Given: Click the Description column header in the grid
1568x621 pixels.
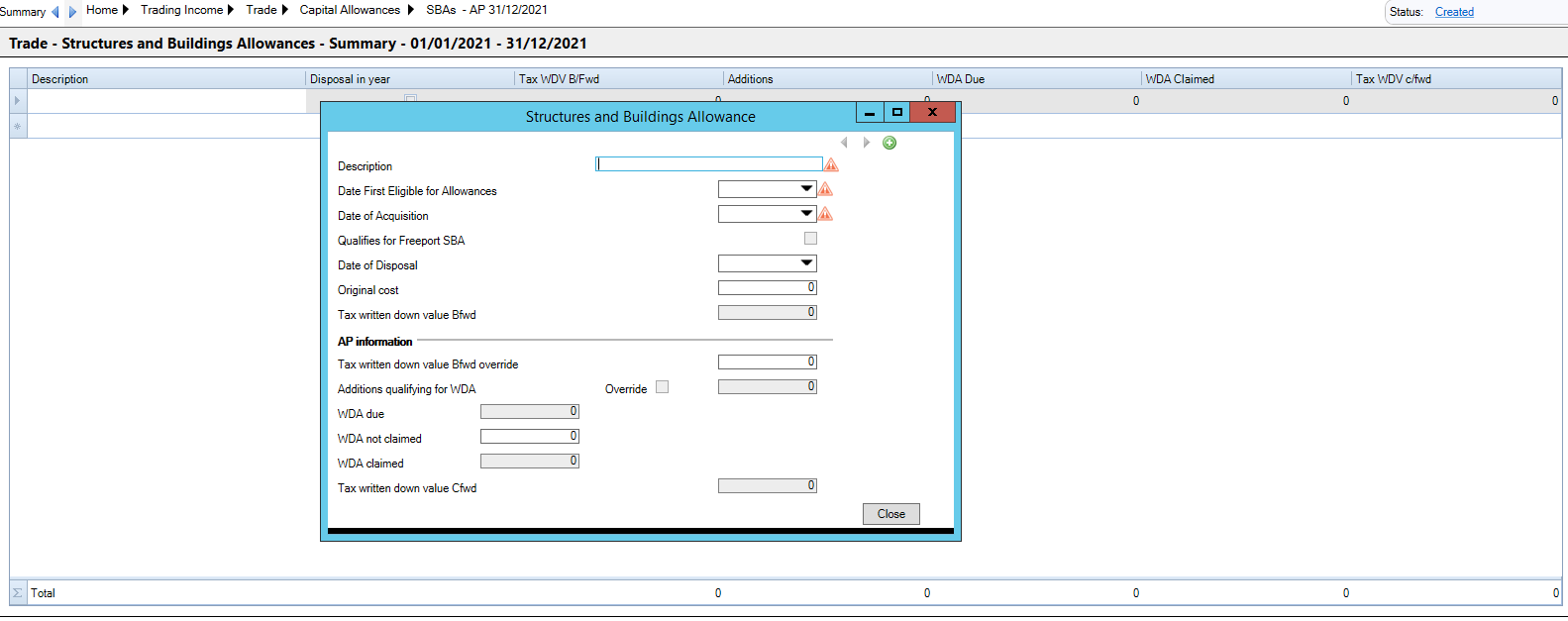Looking at the screenshot, I should point(166,79).
